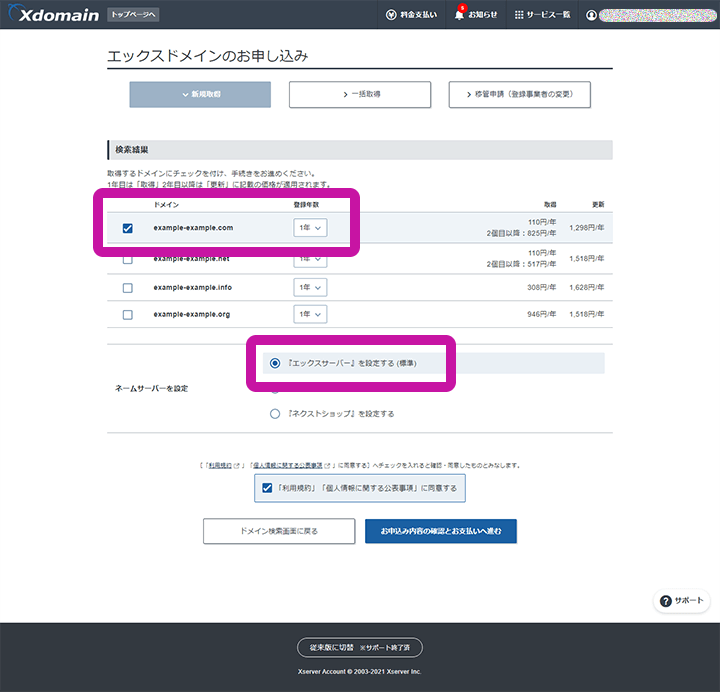Open the サービス一覧 grid icon
The width and height of the screenshot is (720, 692).
tap(518, 15)
